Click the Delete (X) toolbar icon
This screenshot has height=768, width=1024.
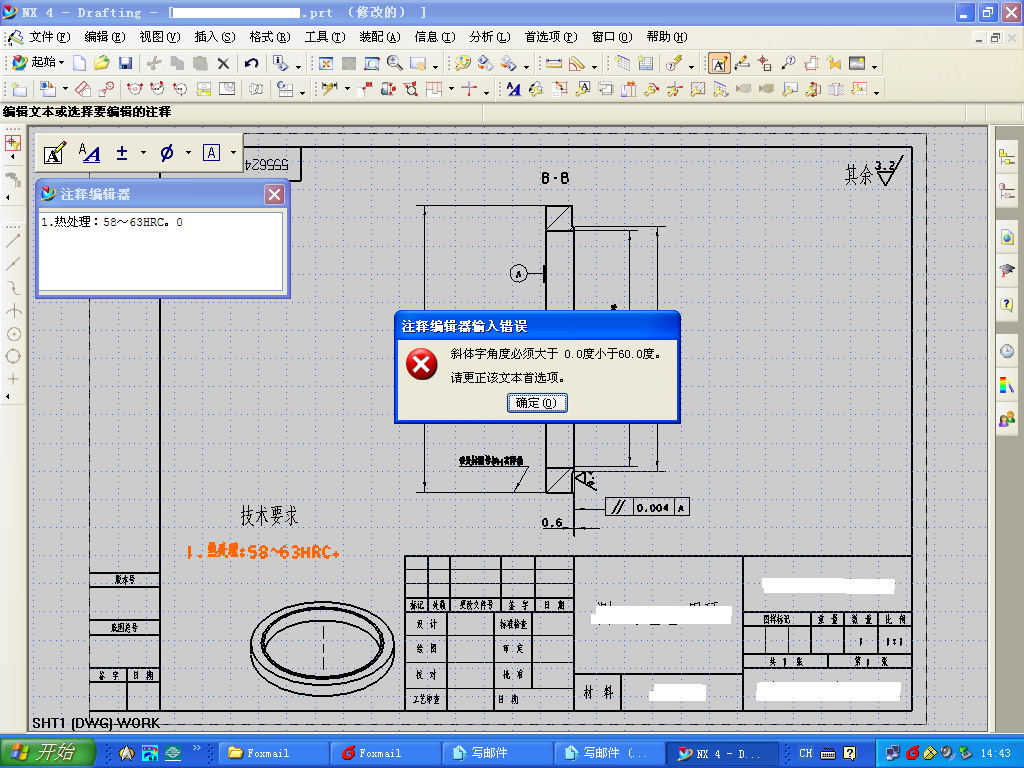tap(223, 63)
